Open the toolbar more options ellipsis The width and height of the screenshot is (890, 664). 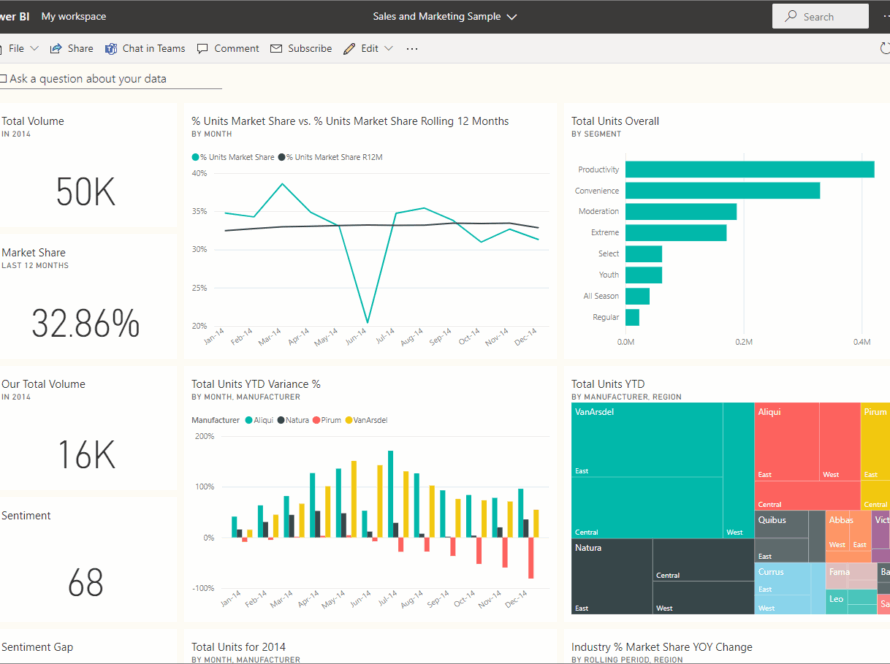pyautogui.click(x=412, y=49)
